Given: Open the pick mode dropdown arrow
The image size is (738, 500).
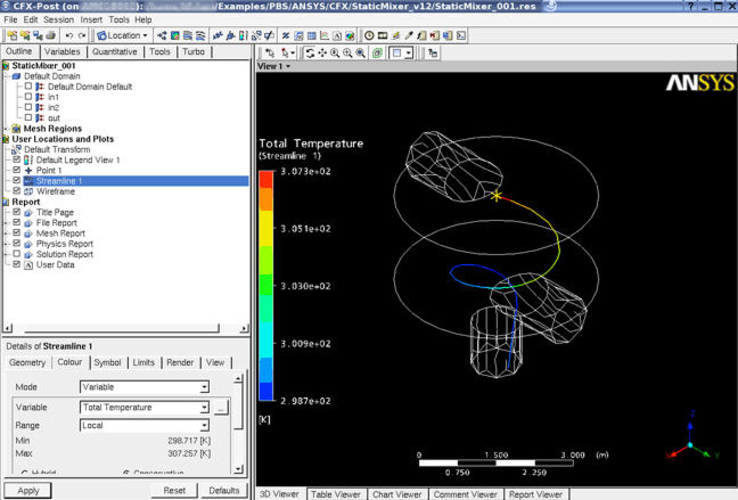Looking at the screenshot, I should point(293,53).
